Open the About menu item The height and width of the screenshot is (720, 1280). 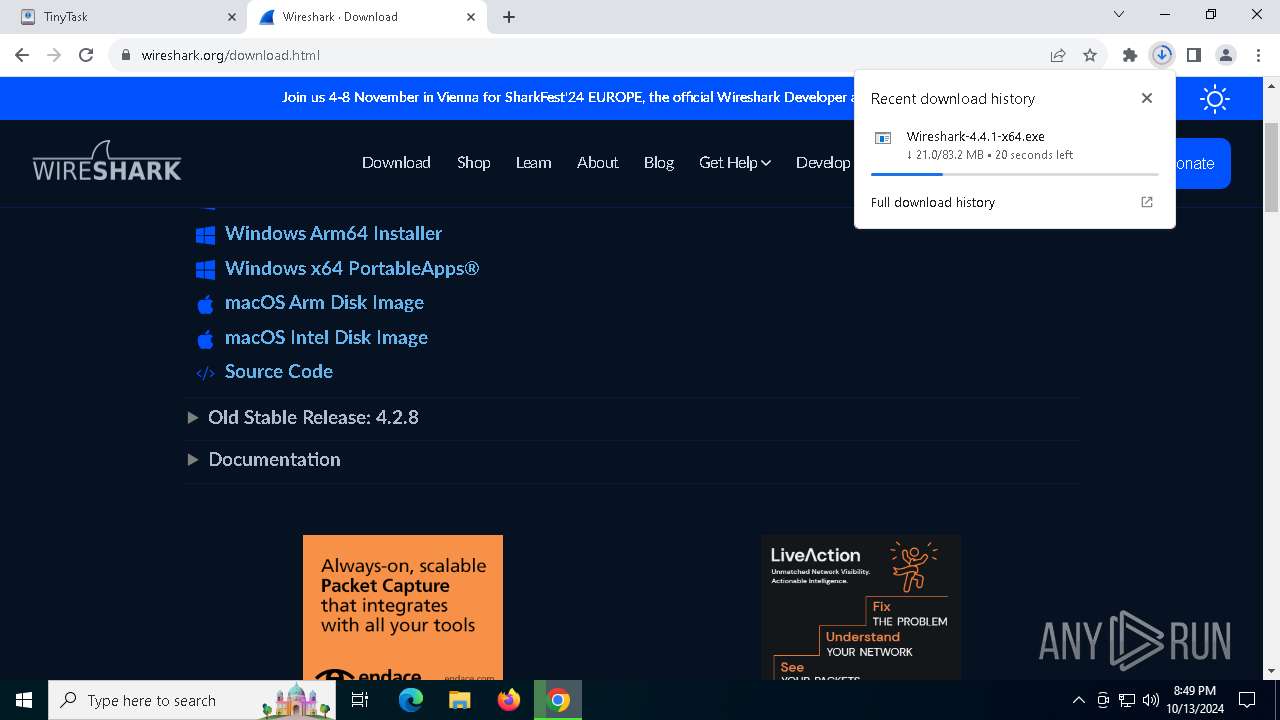pos(597,162)
